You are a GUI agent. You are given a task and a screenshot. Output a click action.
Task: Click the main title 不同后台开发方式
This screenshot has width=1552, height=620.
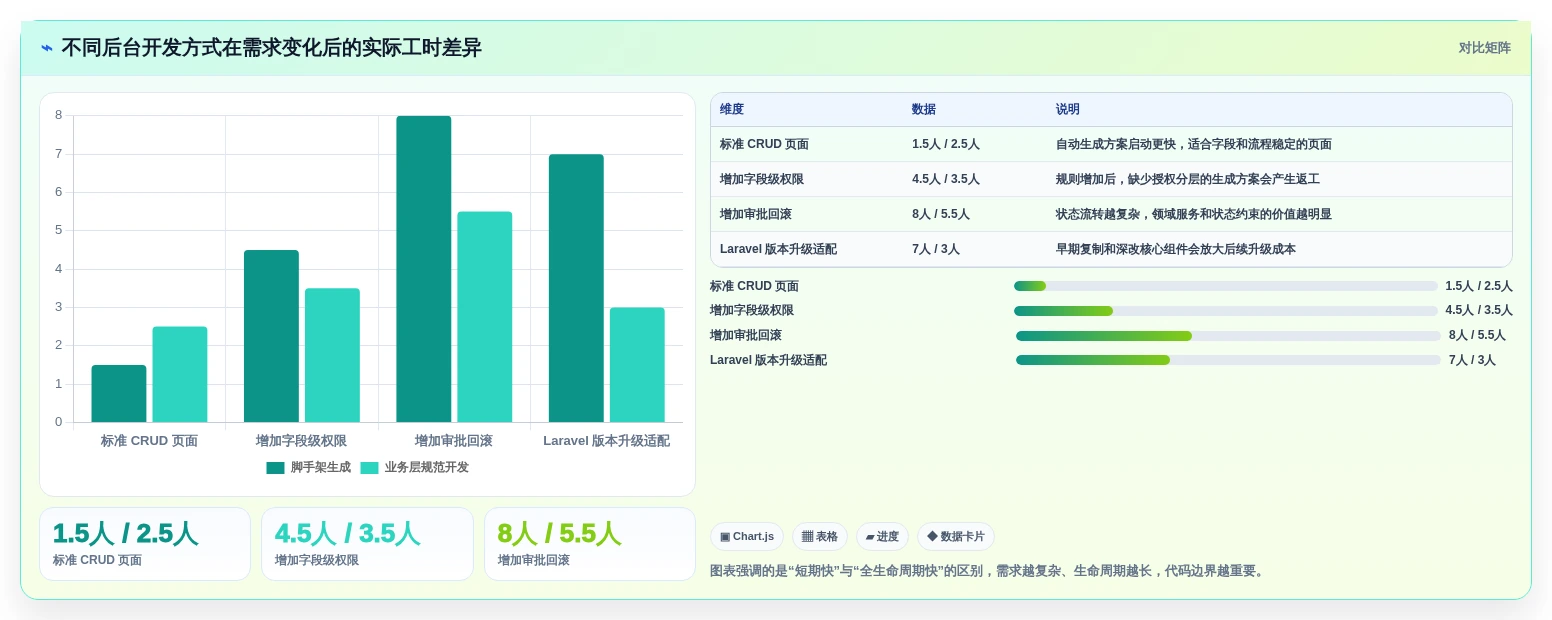[x=271, y=48]
